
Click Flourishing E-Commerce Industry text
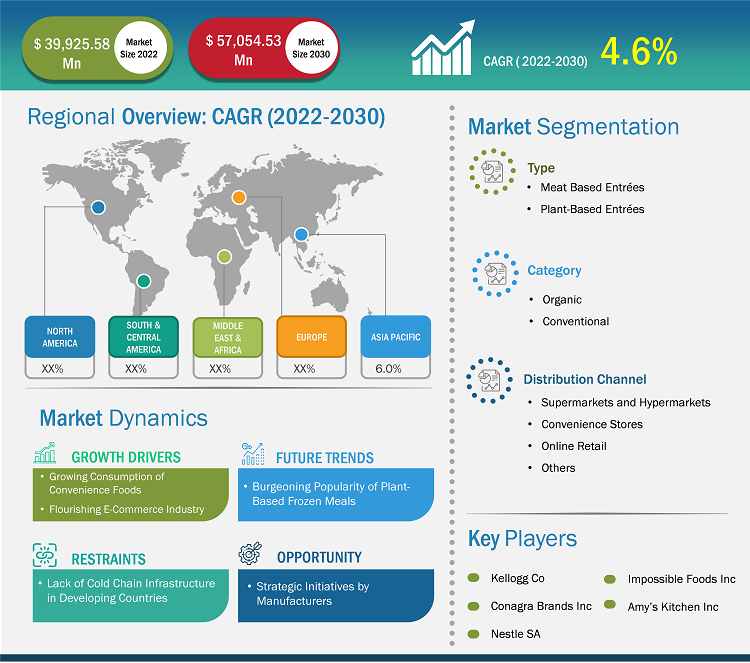pyautogui.click(x=126, y=509)
